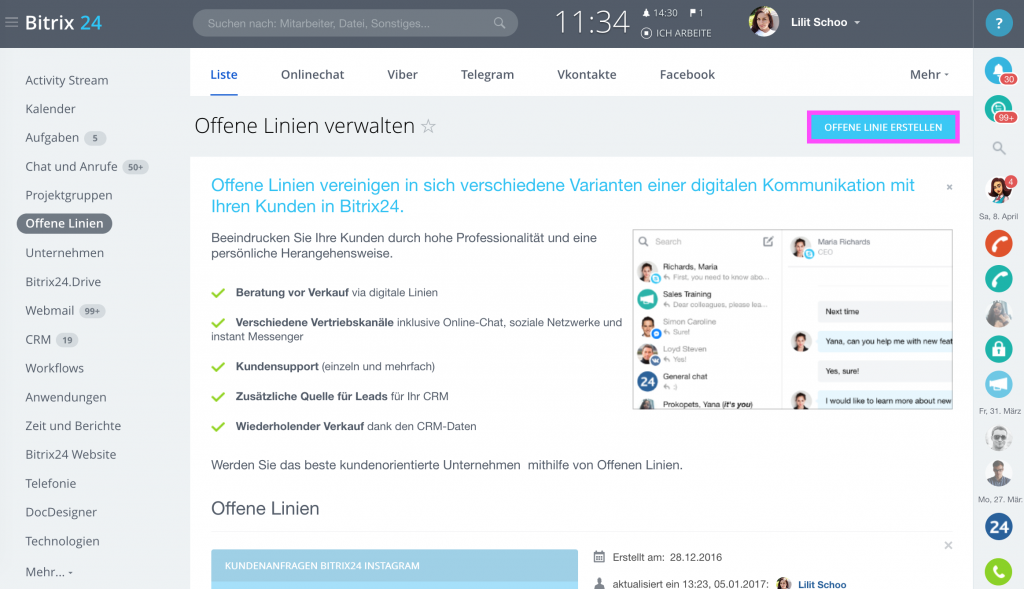This screenshot has width=1024, height=589.
Task: Open Zeit und Berichte
Action: click(73, 426)
